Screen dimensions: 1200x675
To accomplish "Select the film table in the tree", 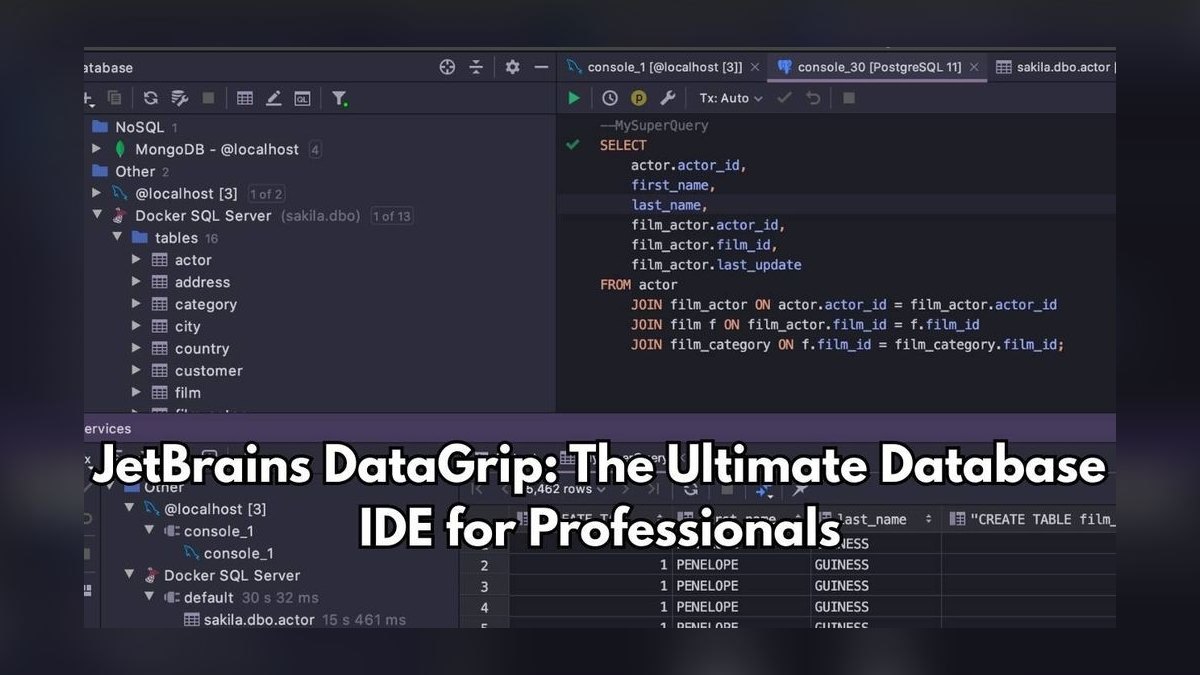I will point(188,393).
